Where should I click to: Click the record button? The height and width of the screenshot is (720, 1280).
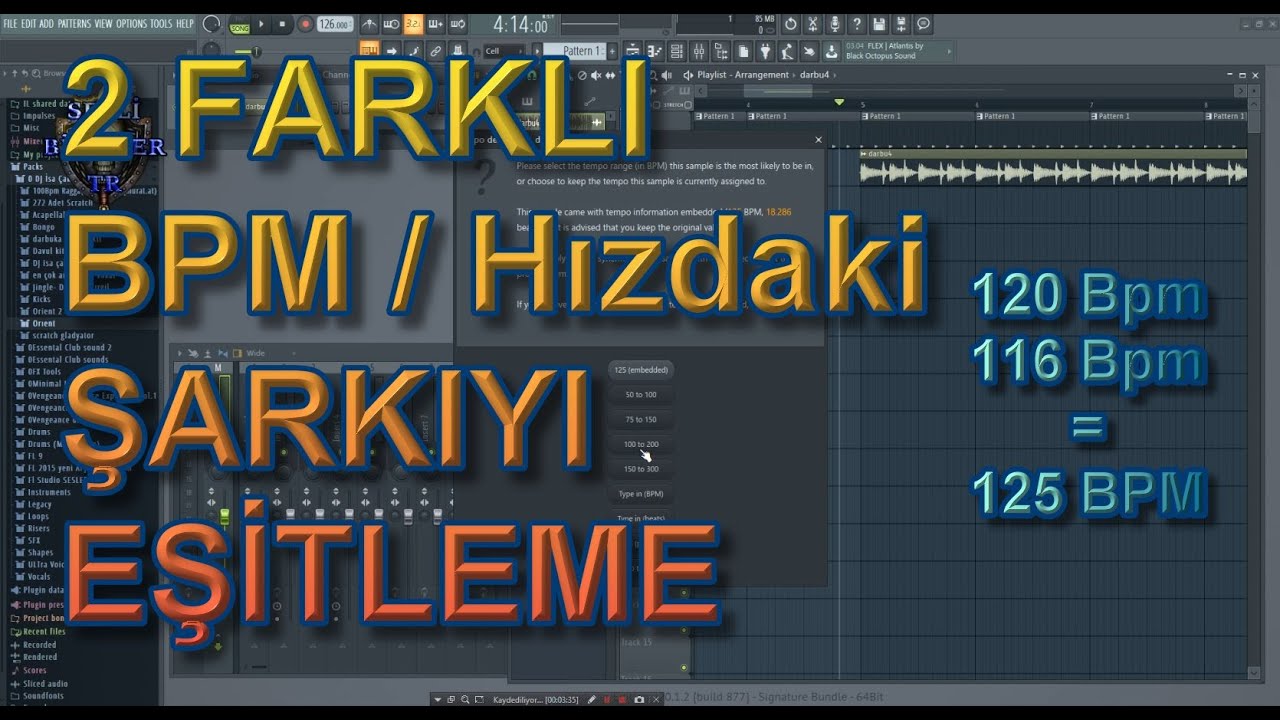pyautogui.click(x=305, y=24)
